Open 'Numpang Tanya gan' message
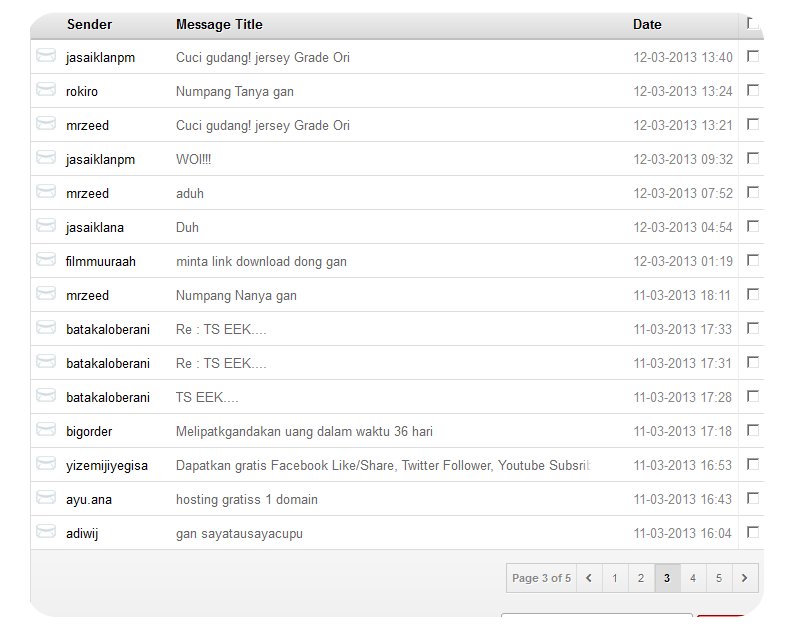Screen dimensions: 792x631 [x=235, y=92]
